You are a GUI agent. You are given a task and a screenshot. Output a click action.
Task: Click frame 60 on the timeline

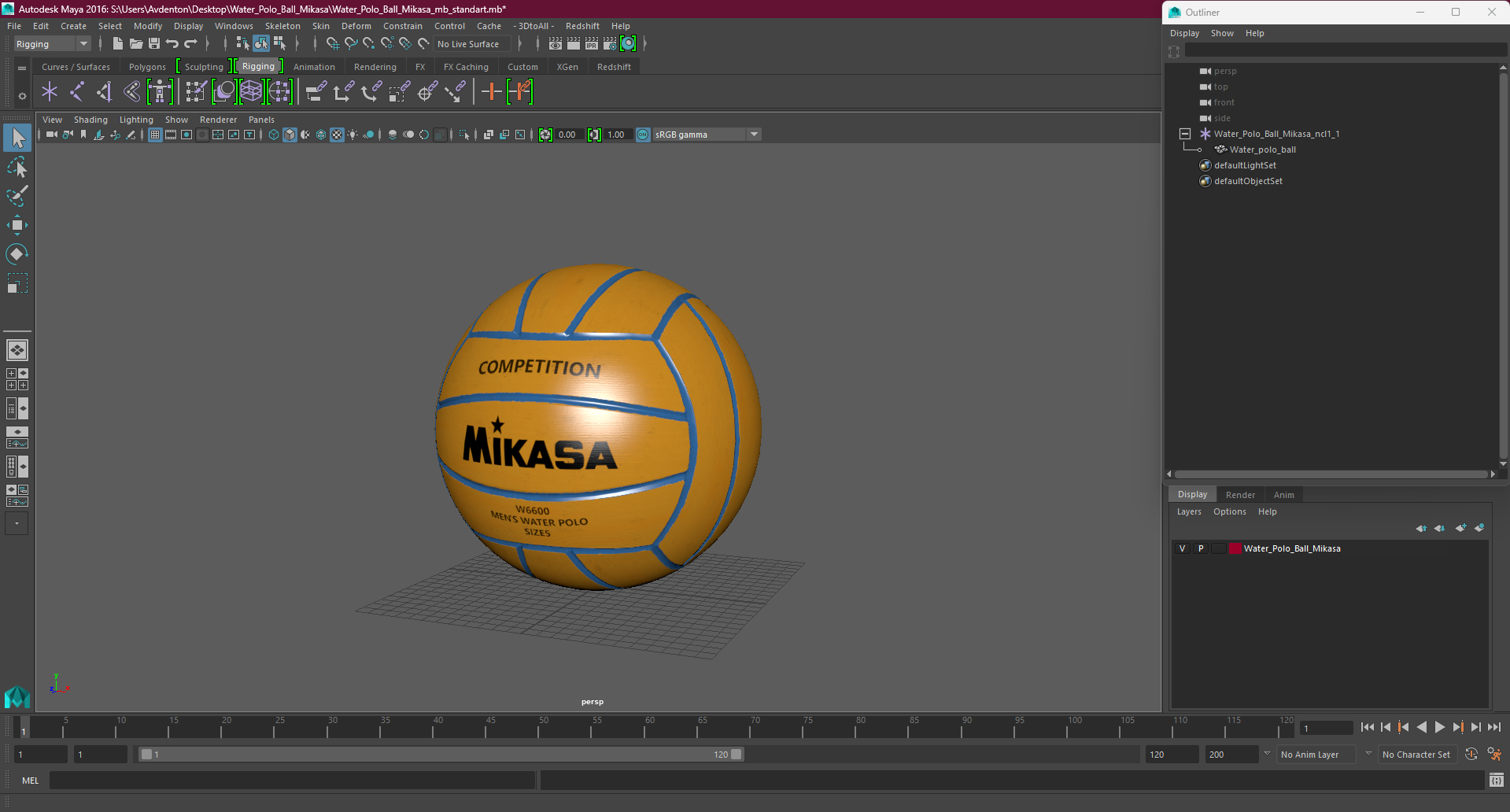tap(649, 728)
